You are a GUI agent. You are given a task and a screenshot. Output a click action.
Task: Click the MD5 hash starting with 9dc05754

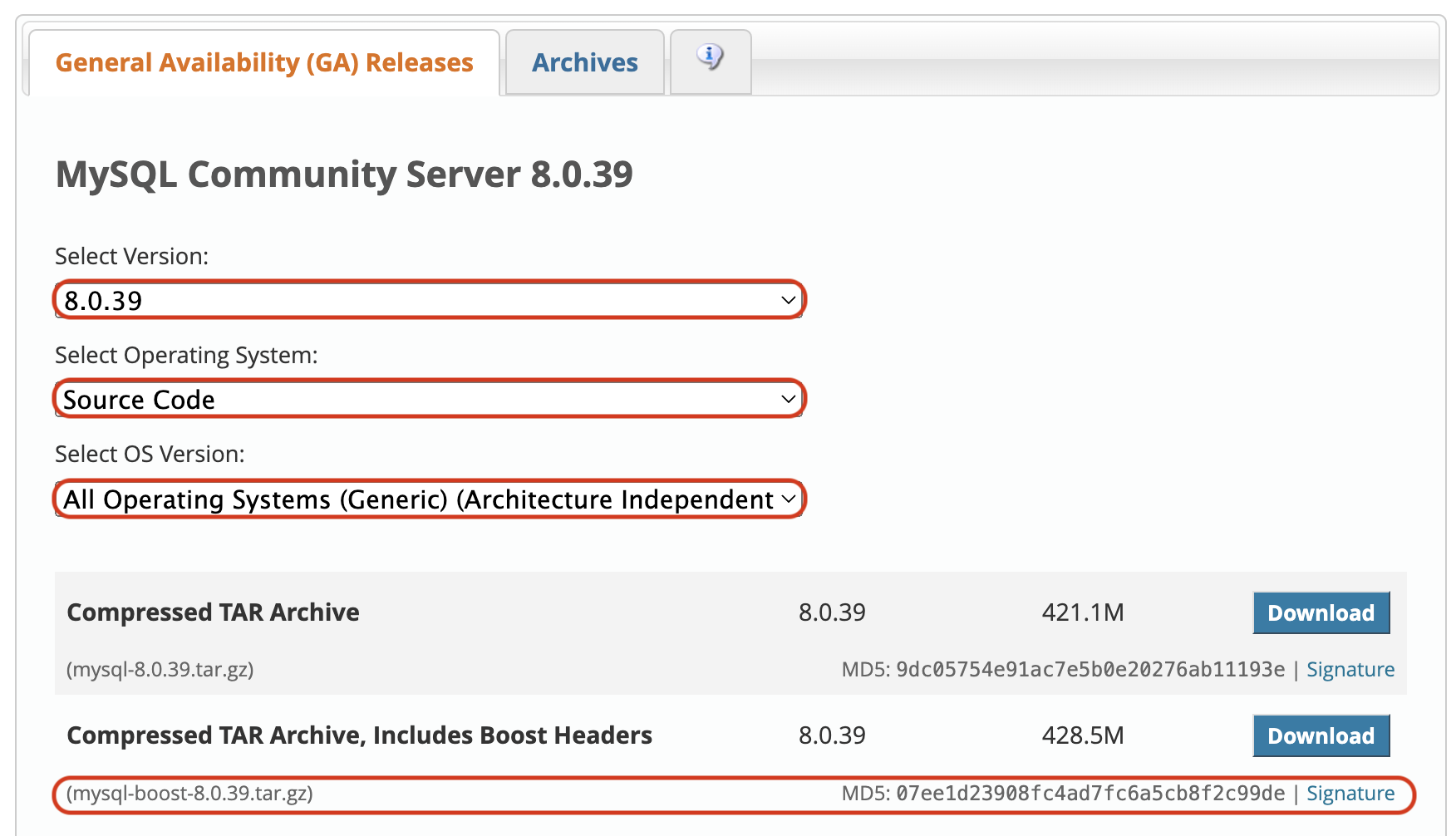click(1090, 670)
